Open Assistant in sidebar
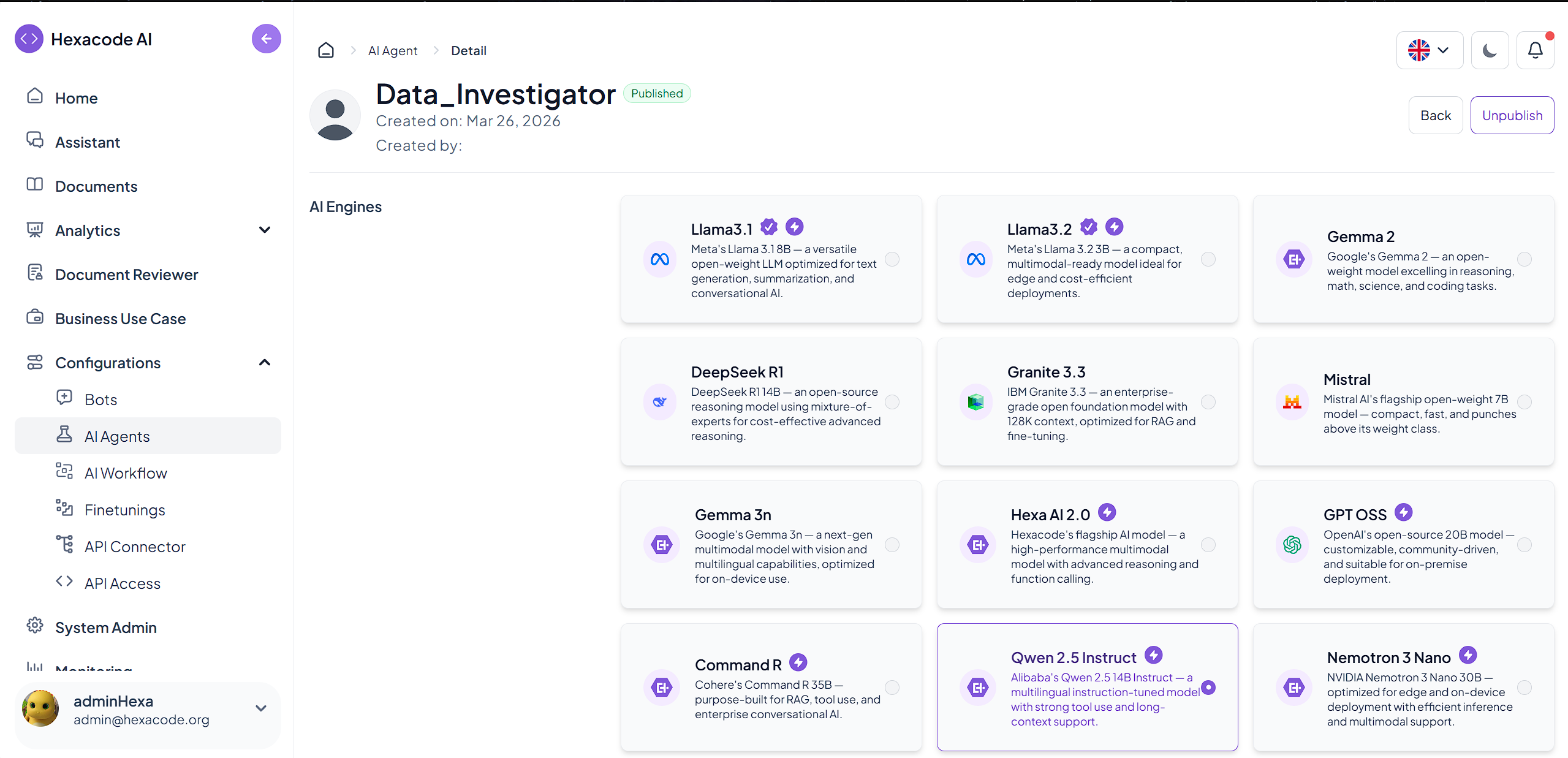This screenshot has width=1568, height=758. pyautogui.click(x=148, y=142)
